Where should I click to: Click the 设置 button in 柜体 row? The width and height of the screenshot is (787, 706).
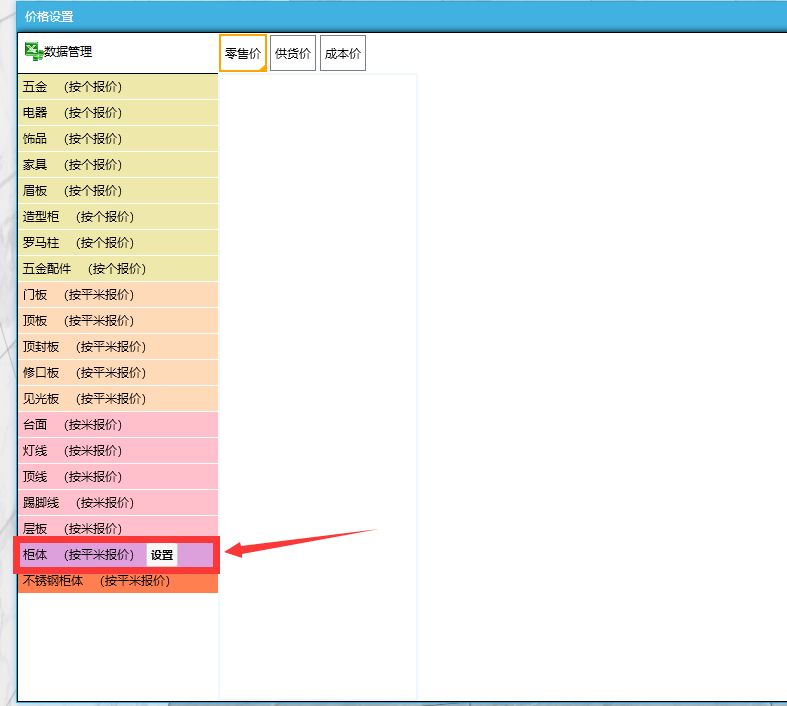click(162, 555)
